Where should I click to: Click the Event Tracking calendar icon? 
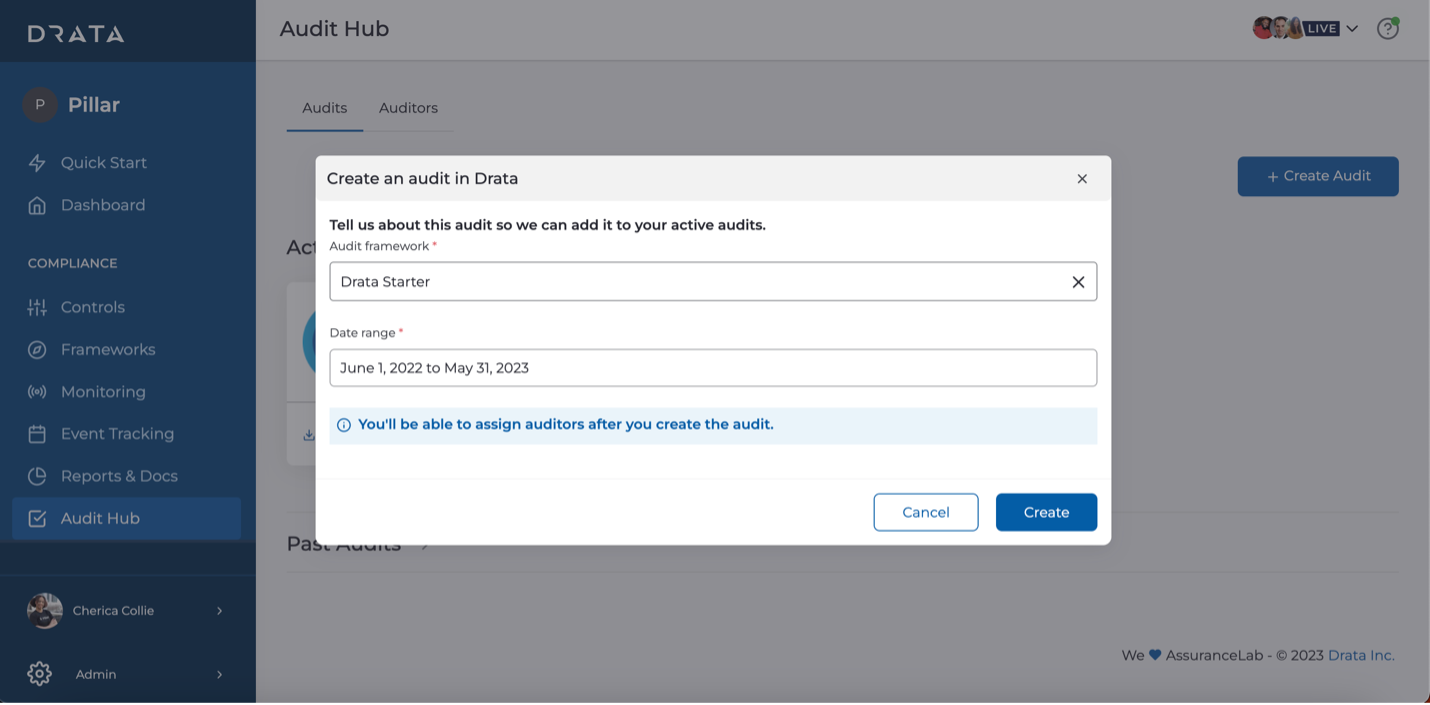37,434
